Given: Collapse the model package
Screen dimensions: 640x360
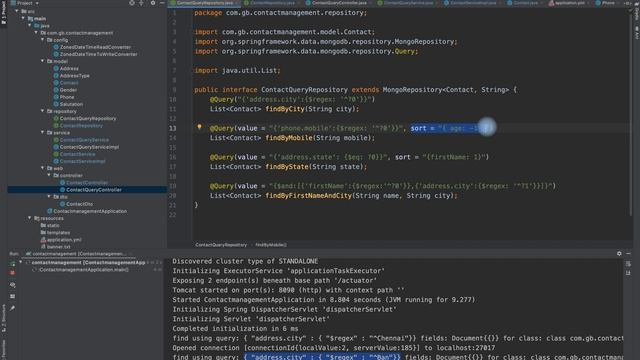Looking at the screenshot, I should point(42,61).
